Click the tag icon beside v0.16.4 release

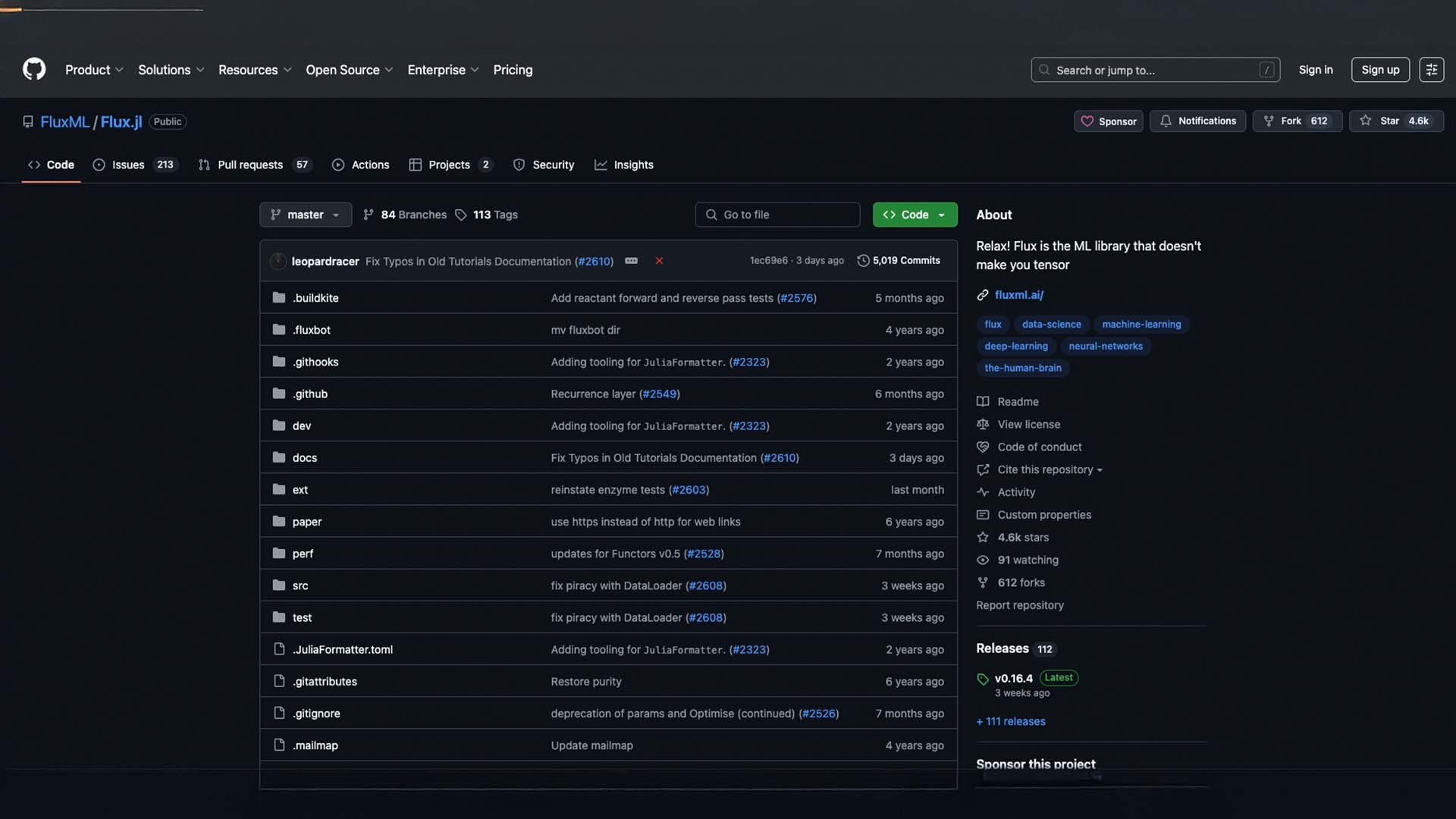(x=983, y=679)
